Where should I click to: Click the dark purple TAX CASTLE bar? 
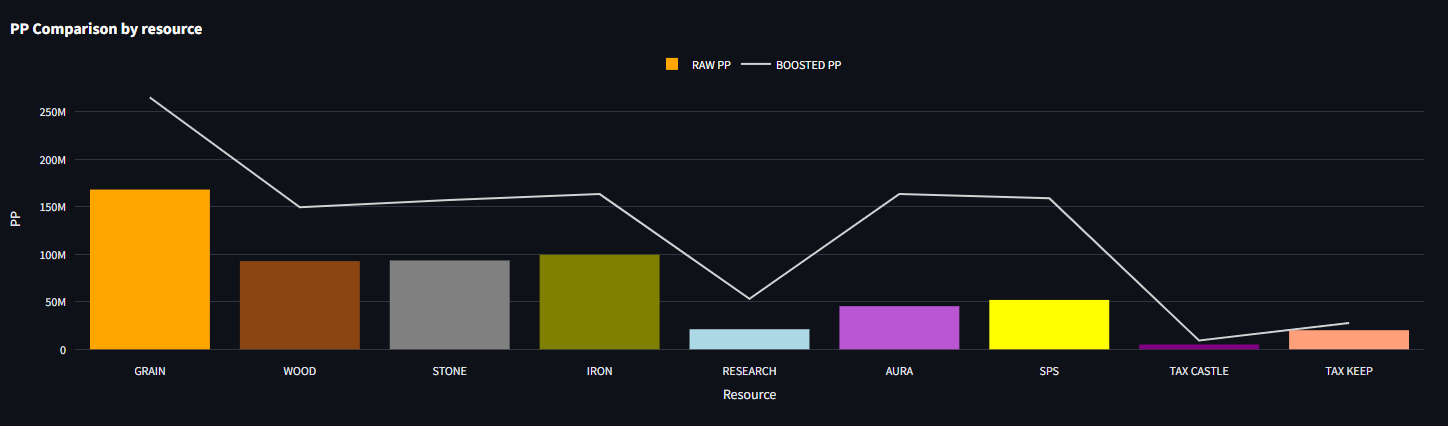pyautogui.click(x=1199, y=346)
